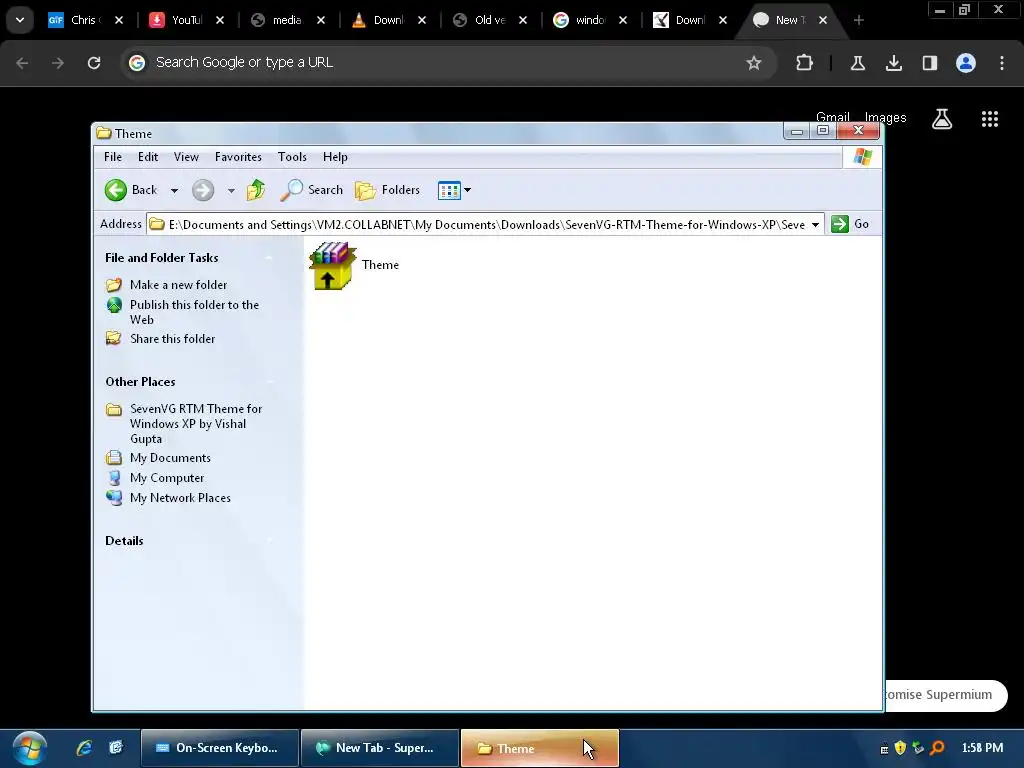
Task: Collapse the Other Places section
Action: [x=269, y=381]
